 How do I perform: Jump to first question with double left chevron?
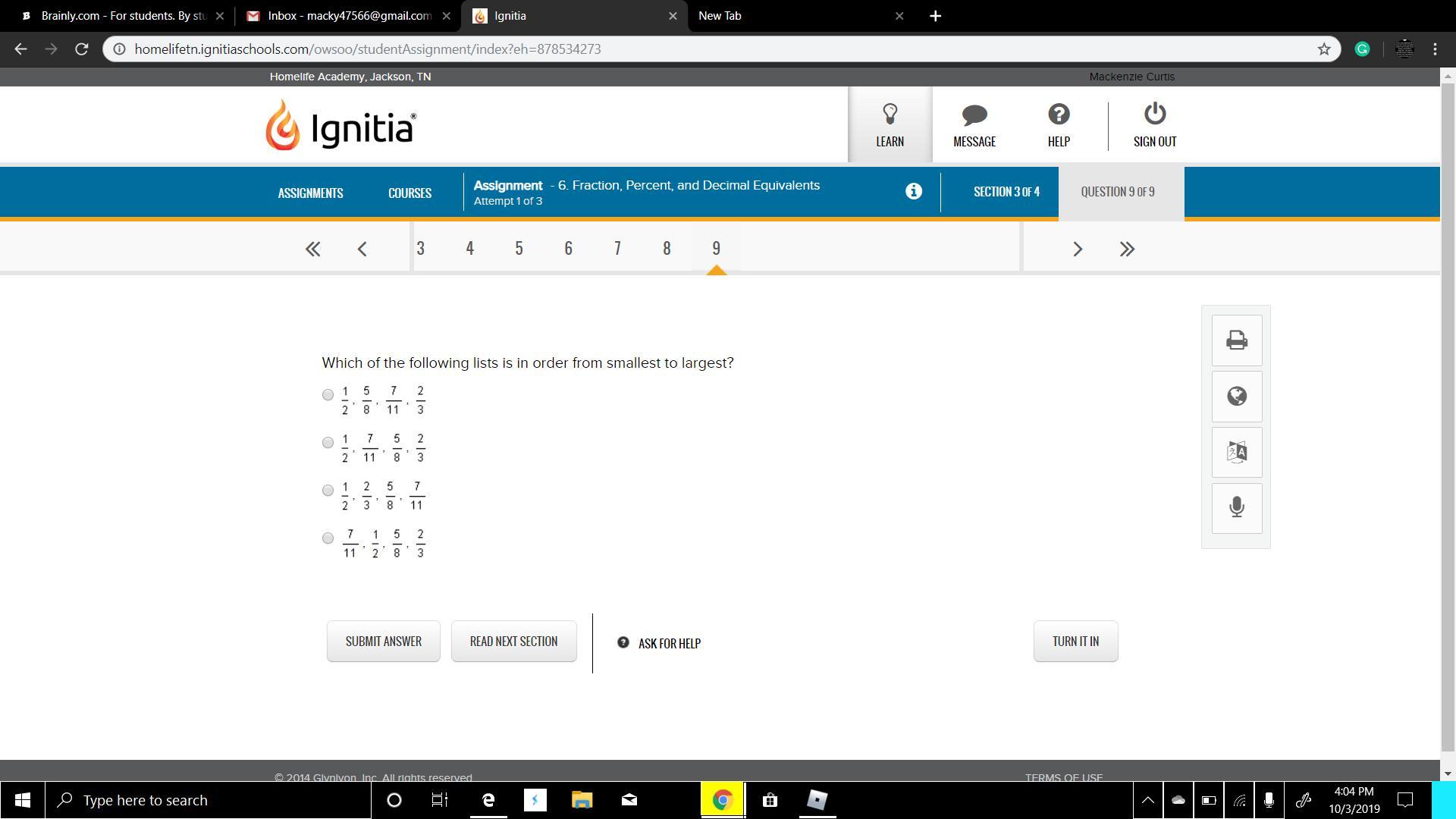click(312, 249)
